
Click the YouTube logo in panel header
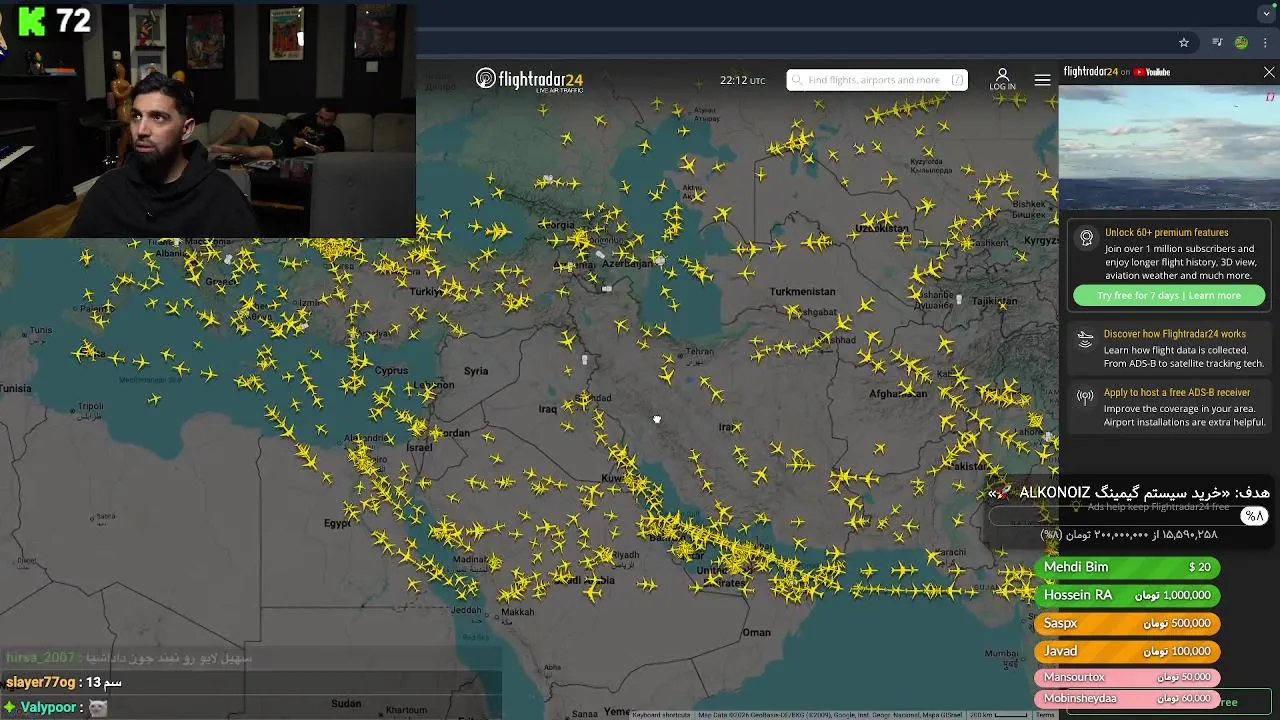point(1151,72)
